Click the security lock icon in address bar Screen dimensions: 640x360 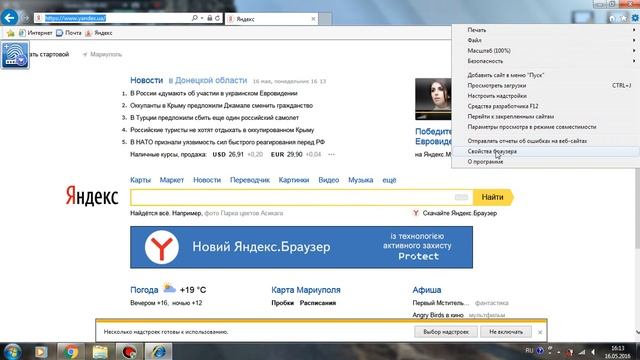tap(209, 18)
